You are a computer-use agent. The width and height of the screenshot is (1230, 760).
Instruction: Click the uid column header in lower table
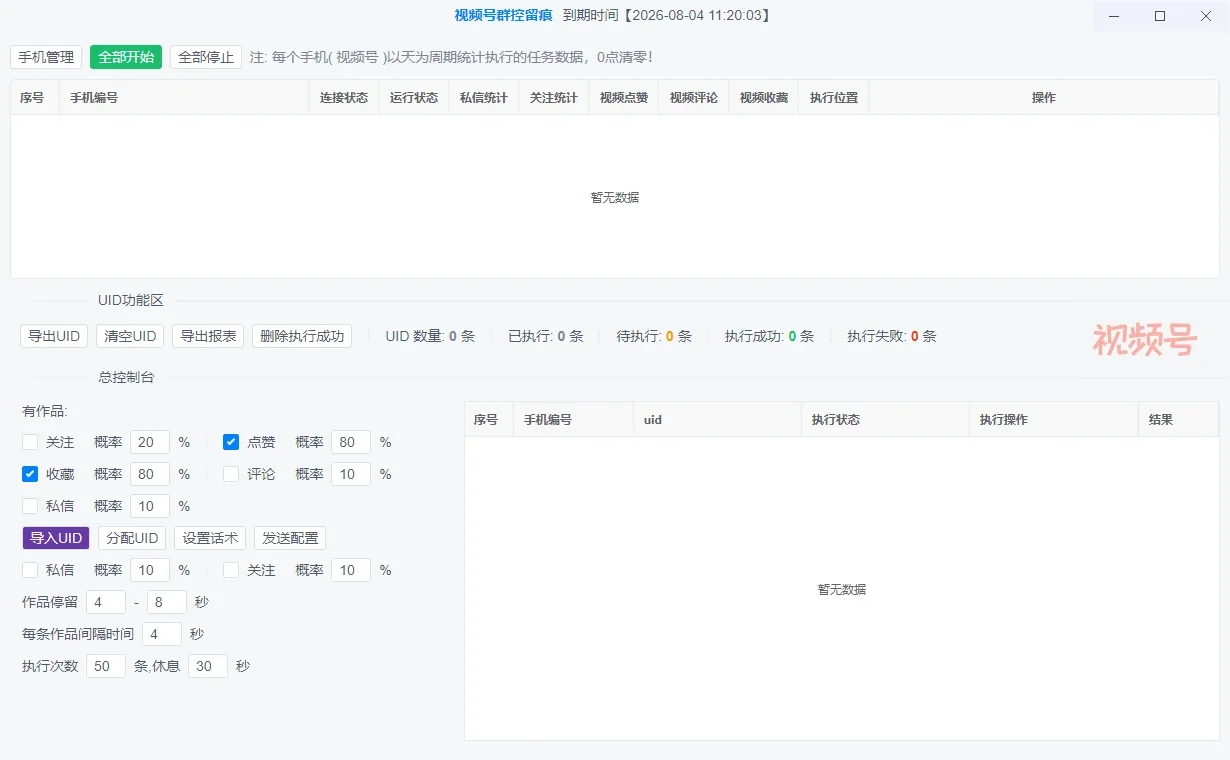coord(718,420)
